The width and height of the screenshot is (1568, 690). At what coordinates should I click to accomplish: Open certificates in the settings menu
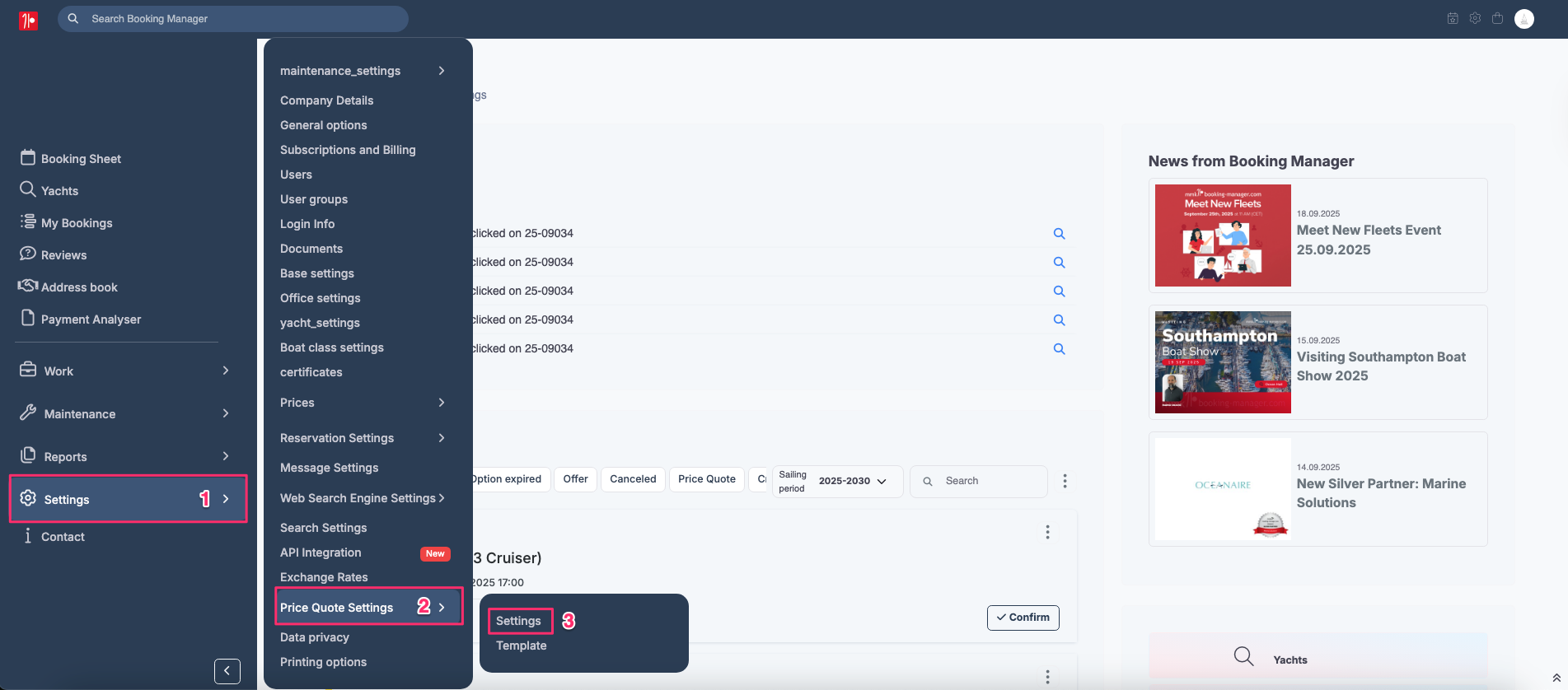coord(311,372)
